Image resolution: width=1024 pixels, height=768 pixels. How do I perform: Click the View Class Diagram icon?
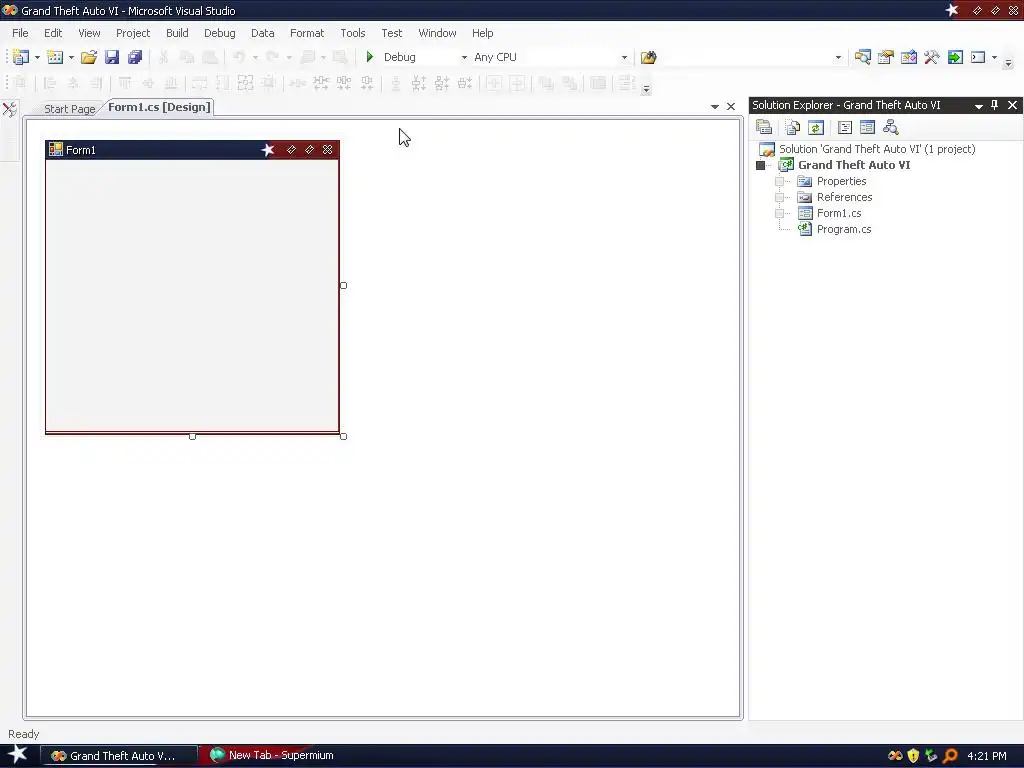pos(890,127)
